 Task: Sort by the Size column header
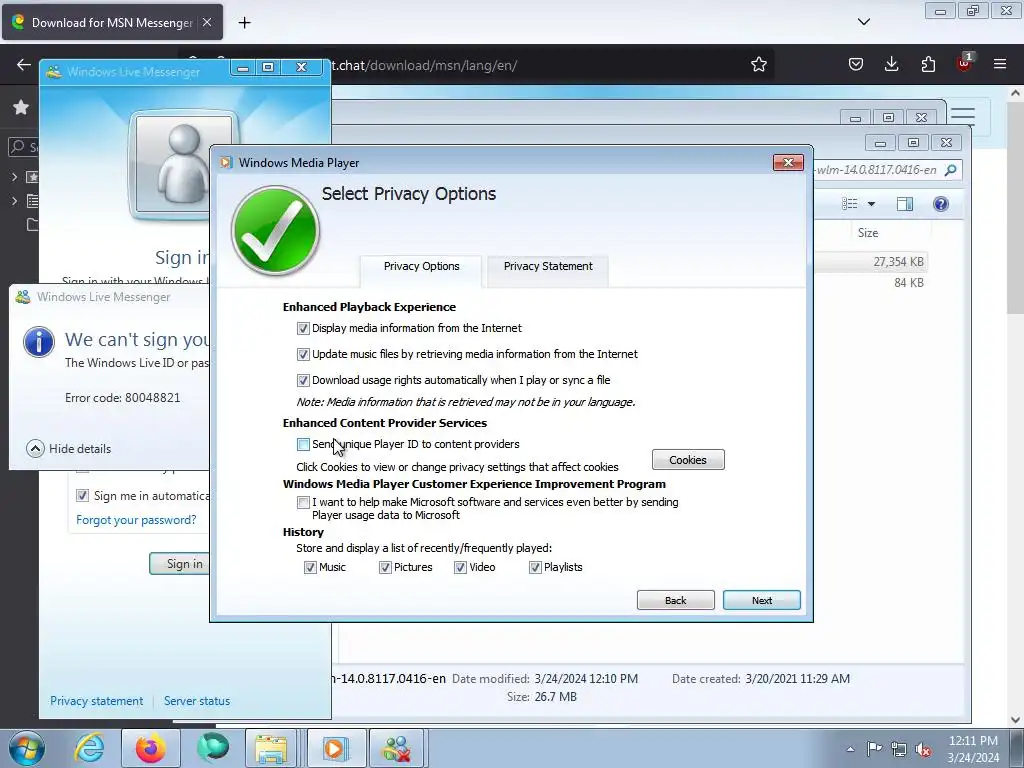868,232
